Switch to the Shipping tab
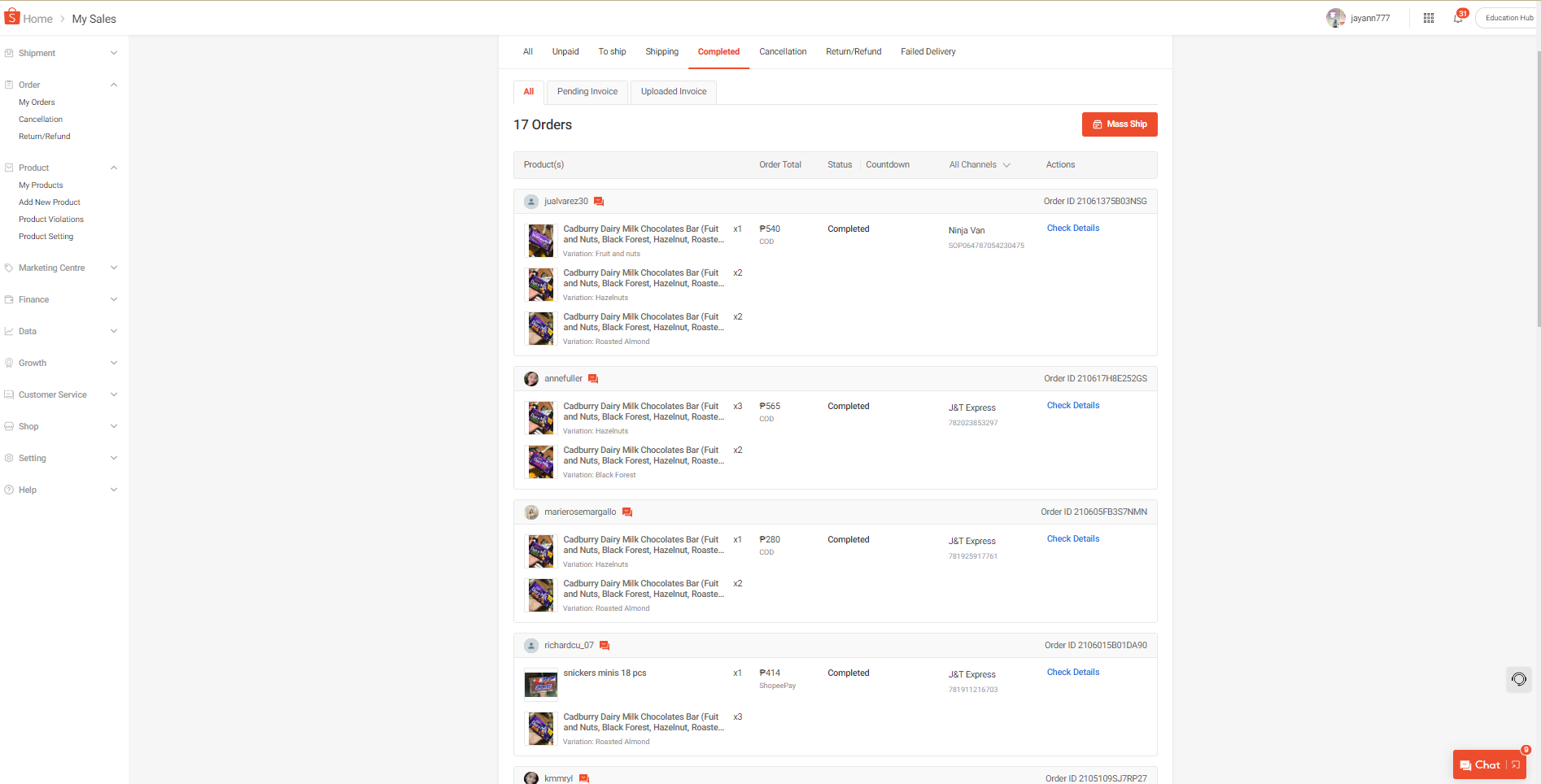This screenshot has height=784, width=1541. click(x=662, y=52)
